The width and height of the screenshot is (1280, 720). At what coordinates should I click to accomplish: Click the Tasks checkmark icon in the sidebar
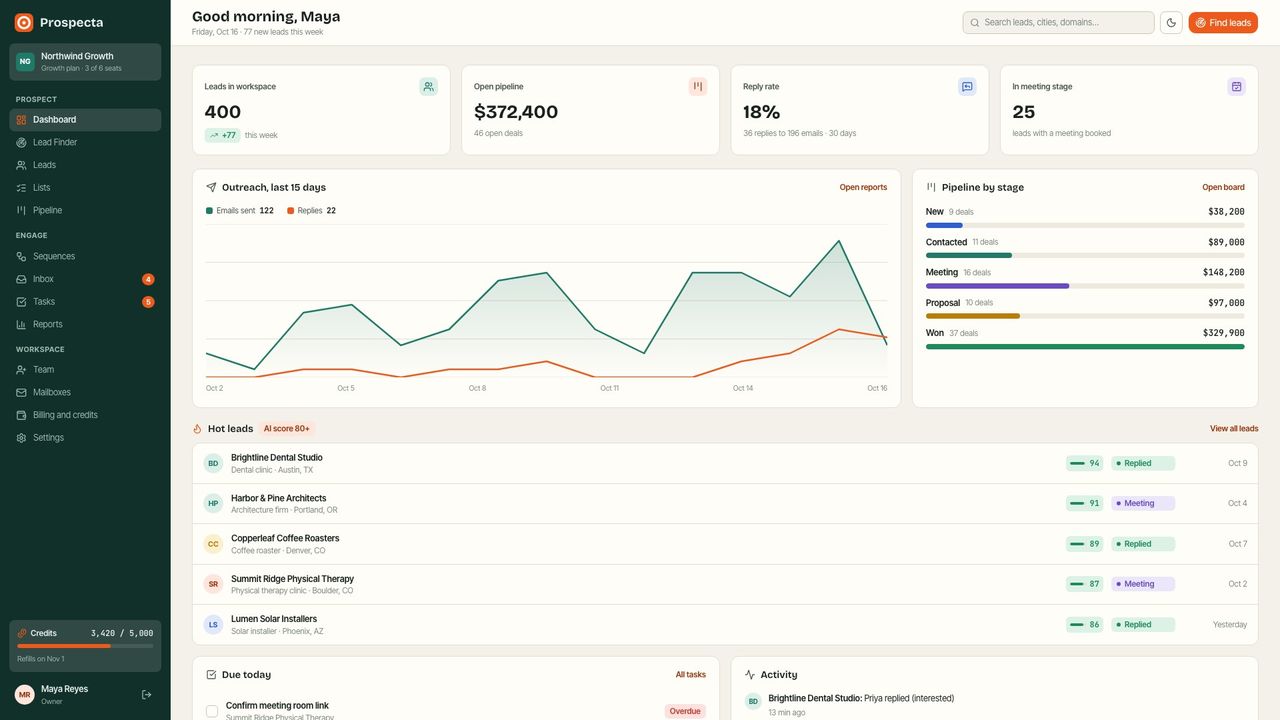tap(22, 302)
